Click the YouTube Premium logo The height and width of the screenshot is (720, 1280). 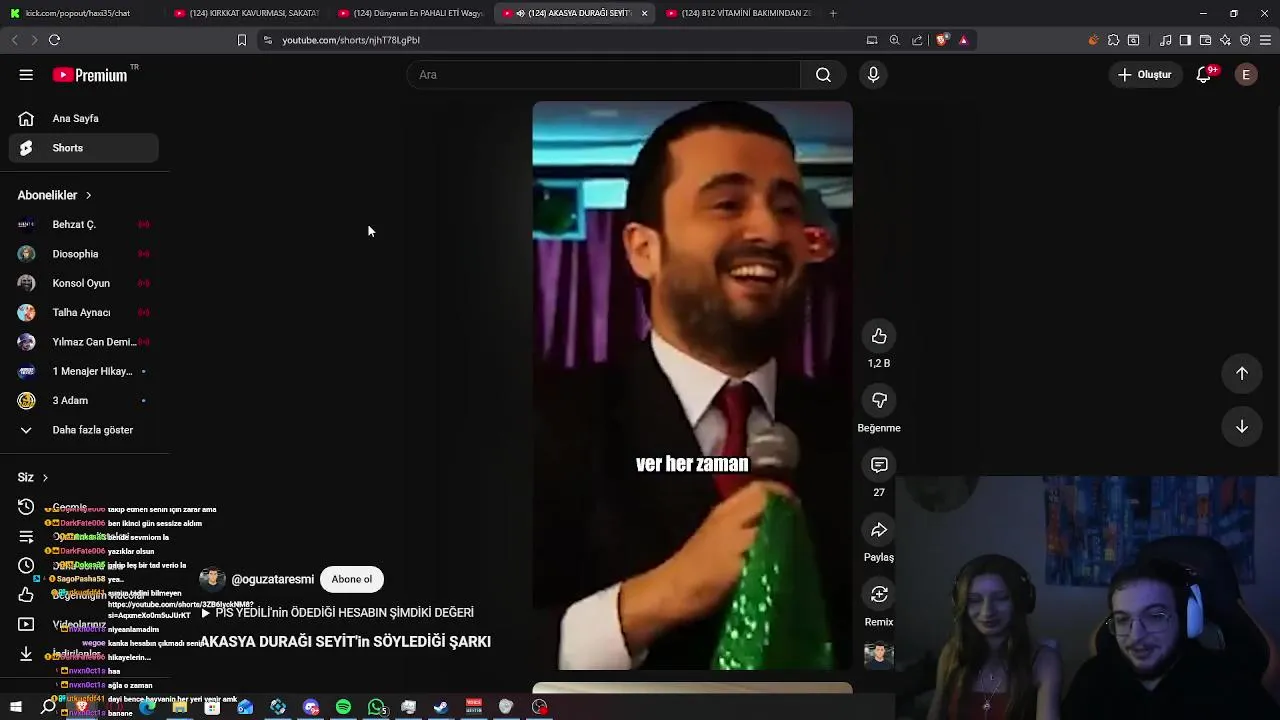[90, 75]
